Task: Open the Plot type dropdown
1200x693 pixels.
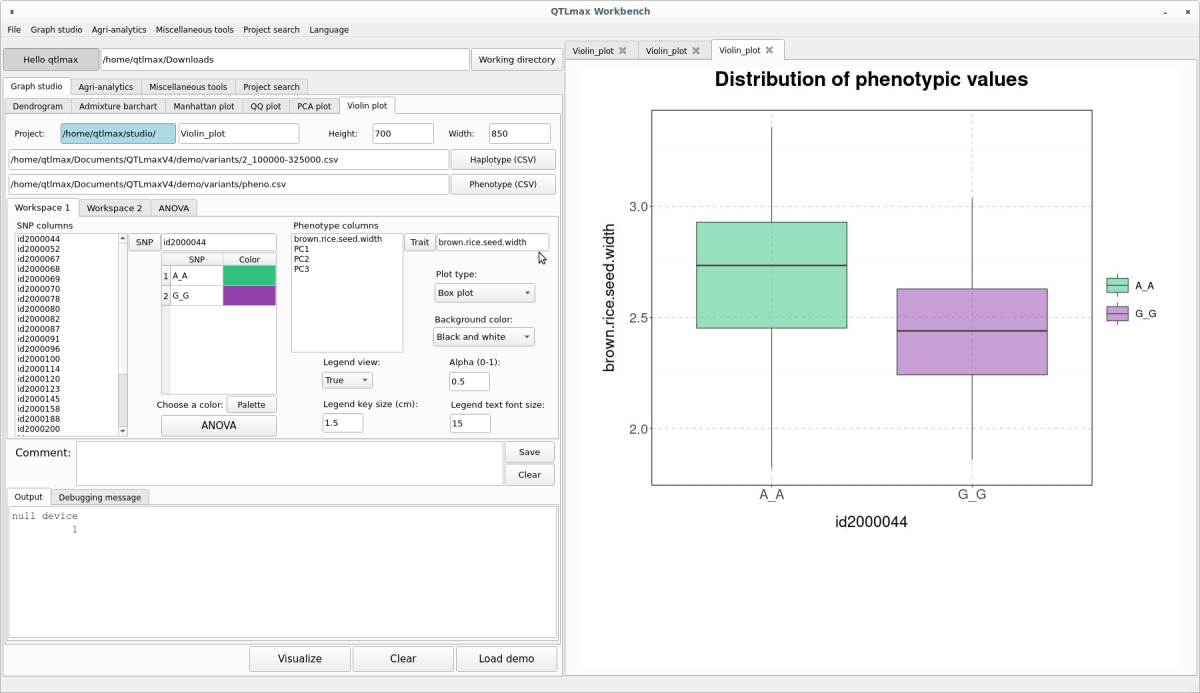Action: [x=485, y=293]
